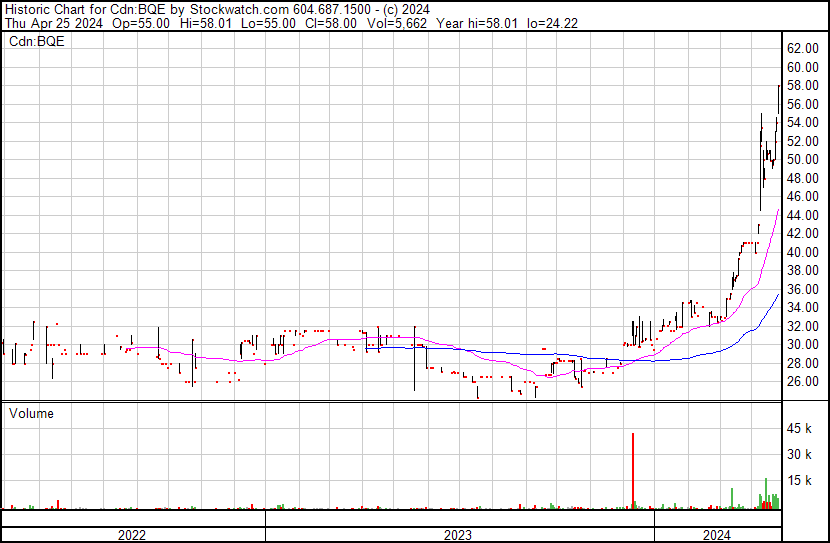Select the 2022 year label
Screen dimensions: 830x543
[132, 535]
